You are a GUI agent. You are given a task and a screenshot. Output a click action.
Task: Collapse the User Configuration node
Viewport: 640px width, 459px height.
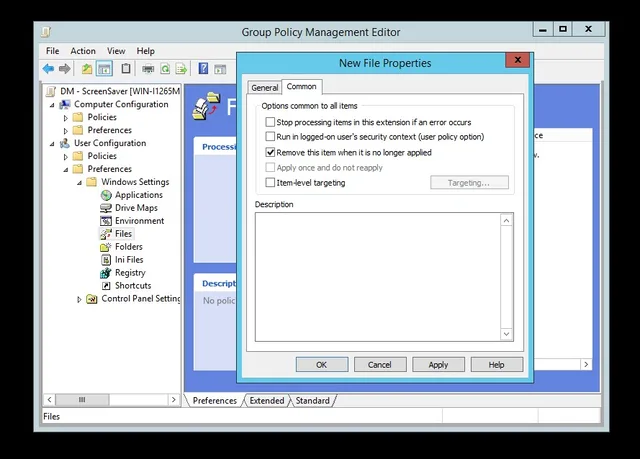coord(52,144)
